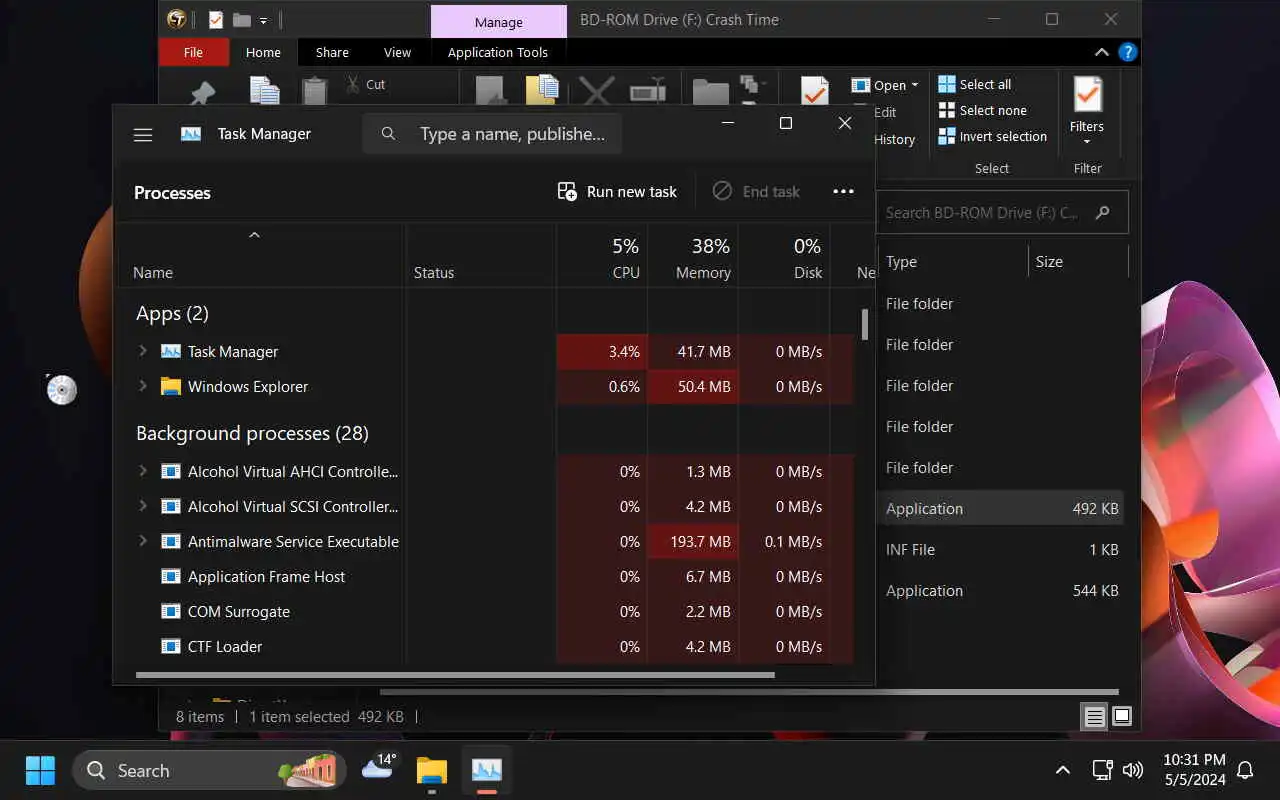Open the Open button dropdown arrow in ribbon

point(914,85)
